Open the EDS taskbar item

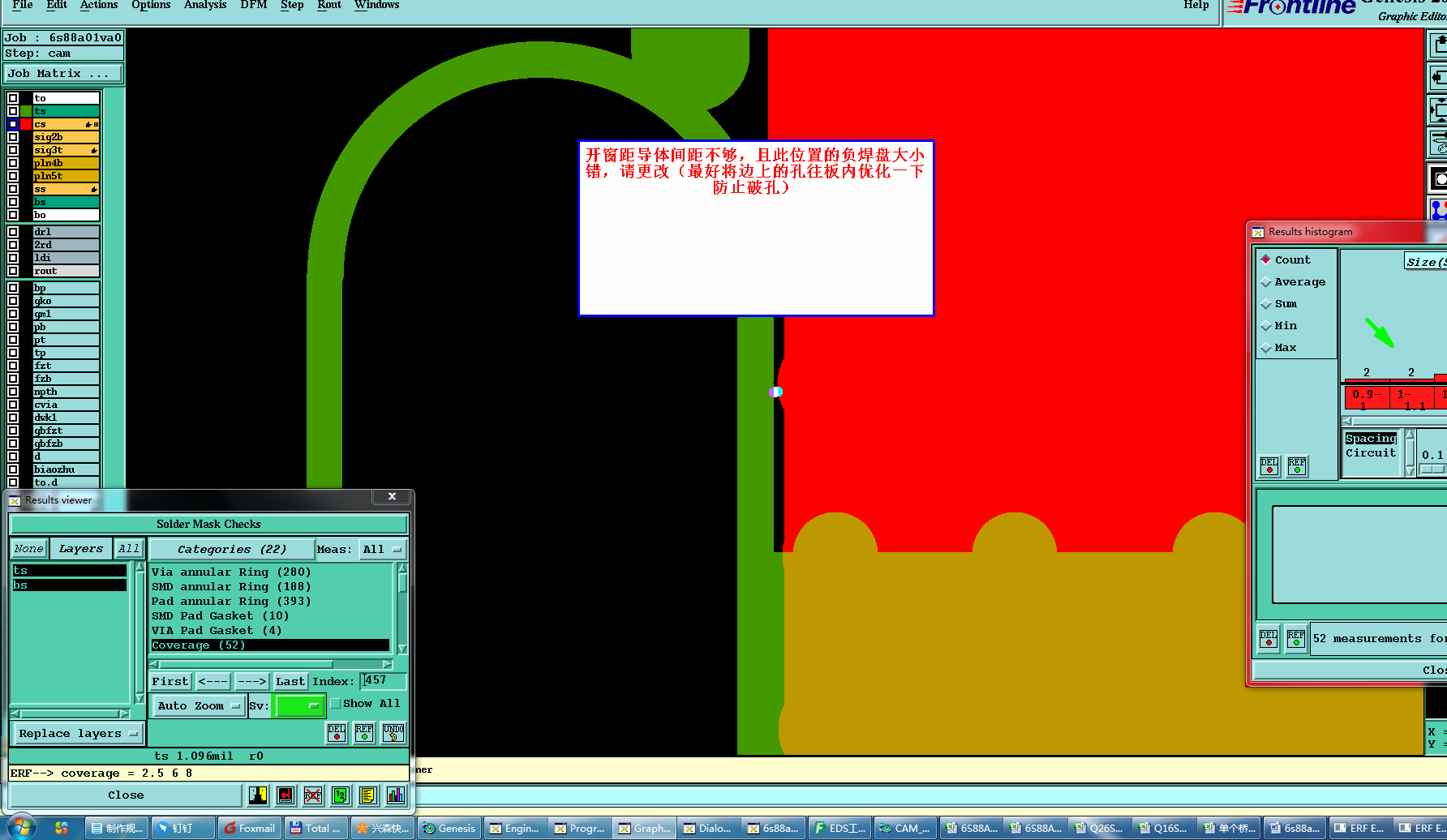(x=839, y=828)
